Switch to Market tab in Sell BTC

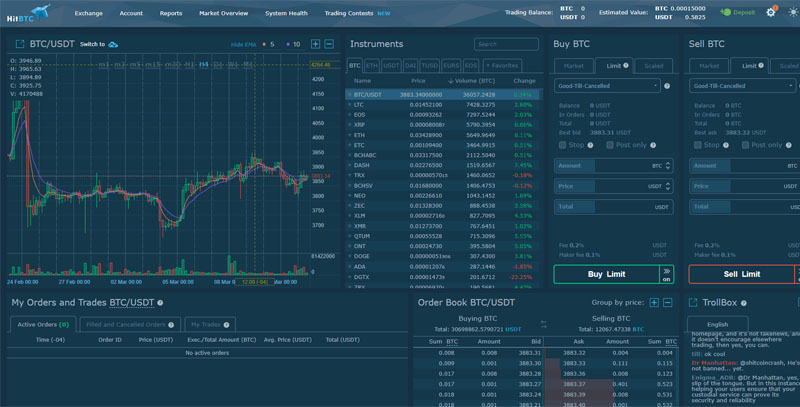pyautogui.click(x=709, y=66)
